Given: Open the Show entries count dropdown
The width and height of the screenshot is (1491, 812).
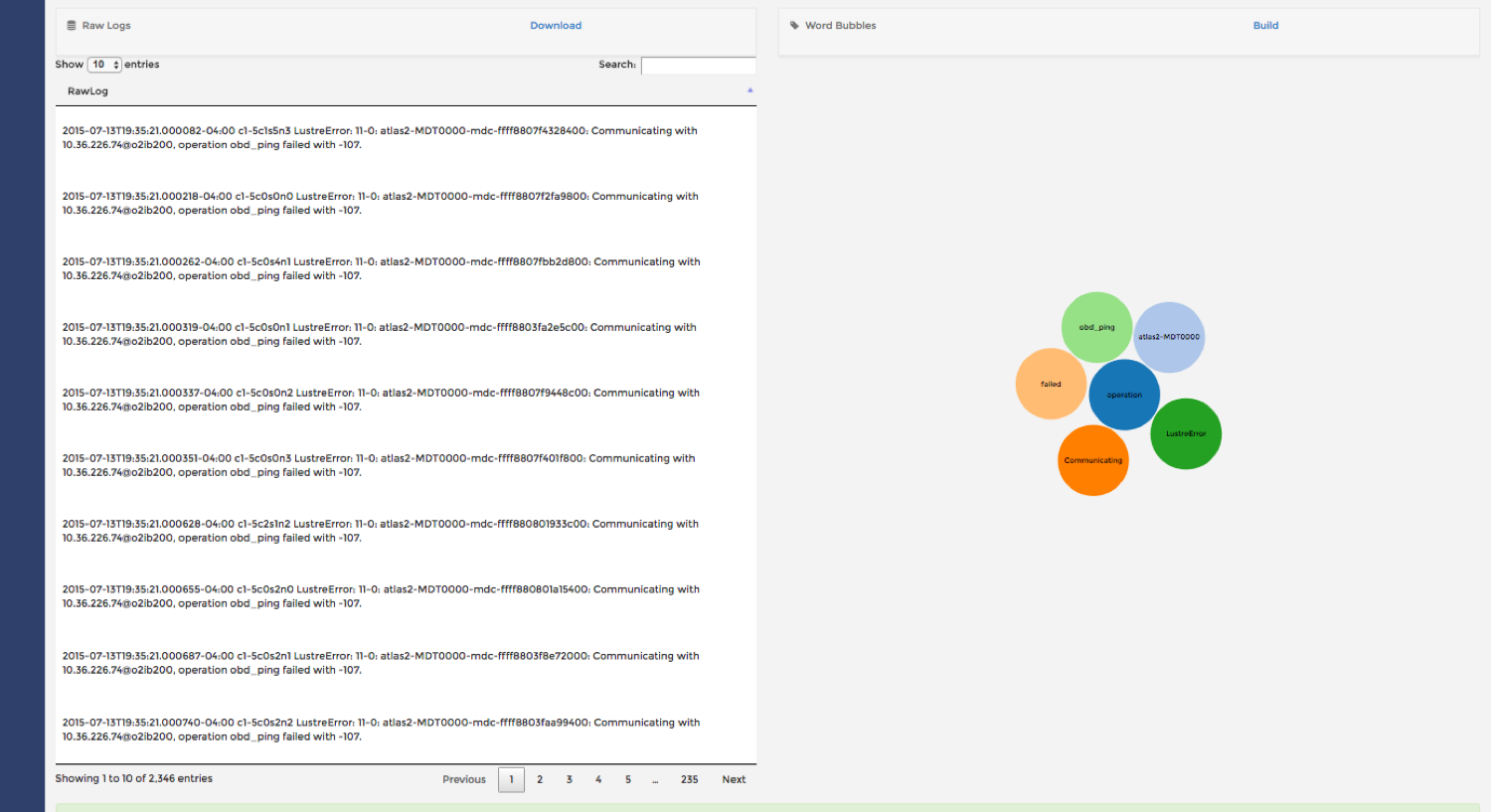Looking at the screenshot, I should [104, 65].
